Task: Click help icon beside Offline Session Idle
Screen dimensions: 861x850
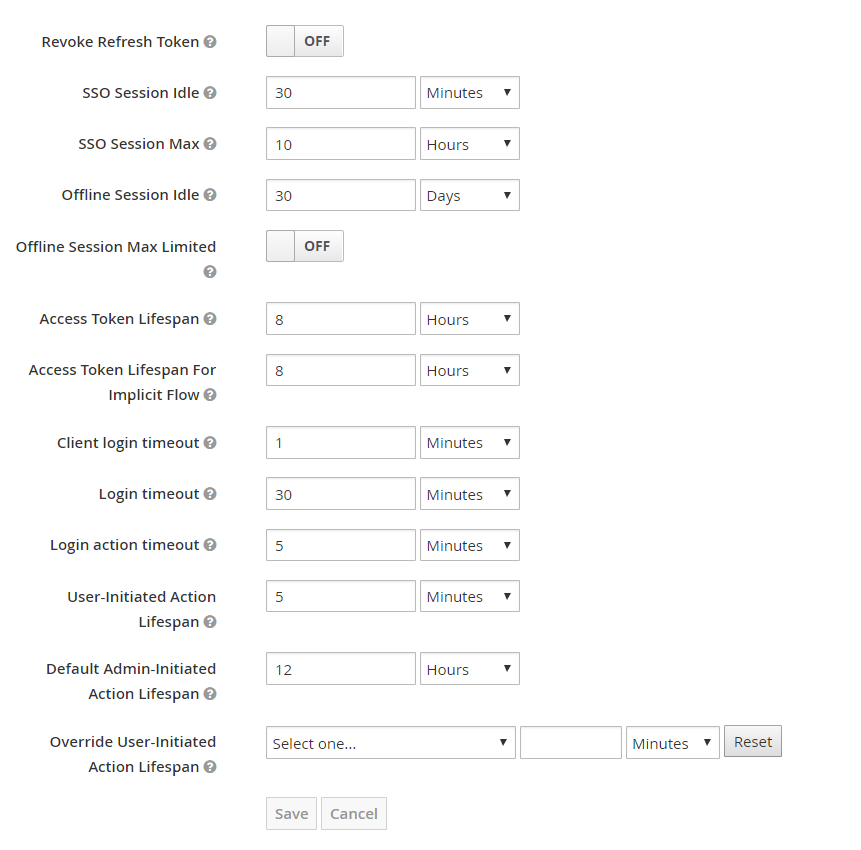Action: click(x=210, y=195)
